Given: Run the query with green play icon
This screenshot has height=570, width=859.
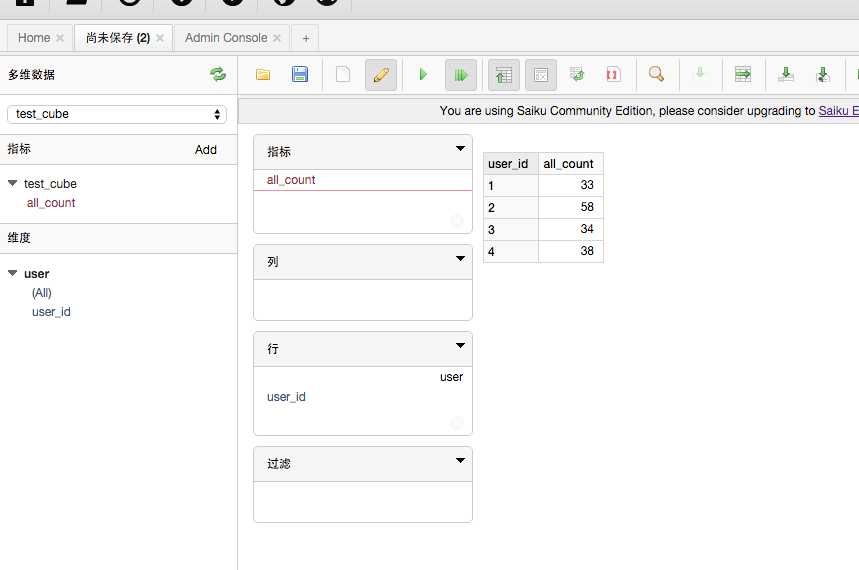Looking at the screenshot, I should point(423,75).
